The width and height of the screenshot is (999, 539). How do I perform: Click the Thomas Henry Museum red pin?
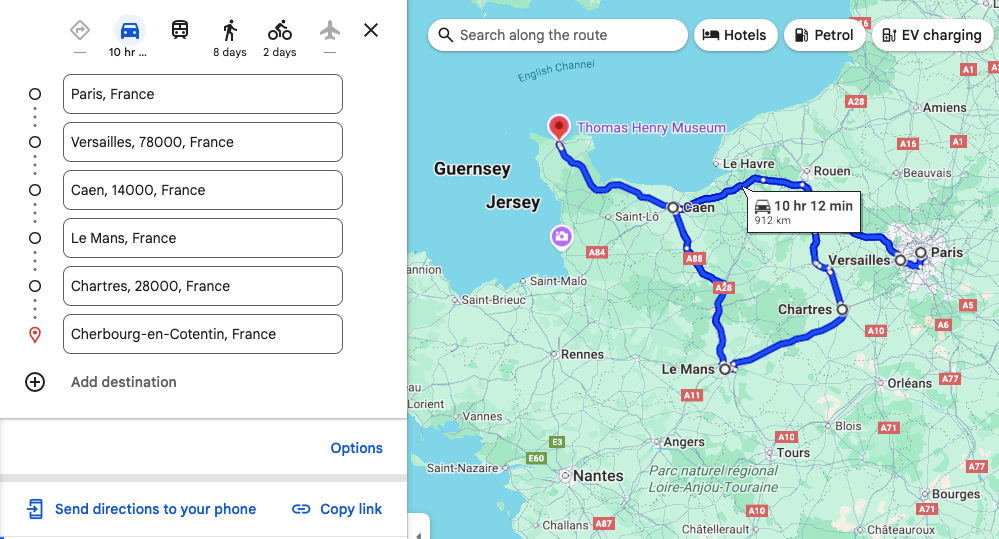point(559,127)
